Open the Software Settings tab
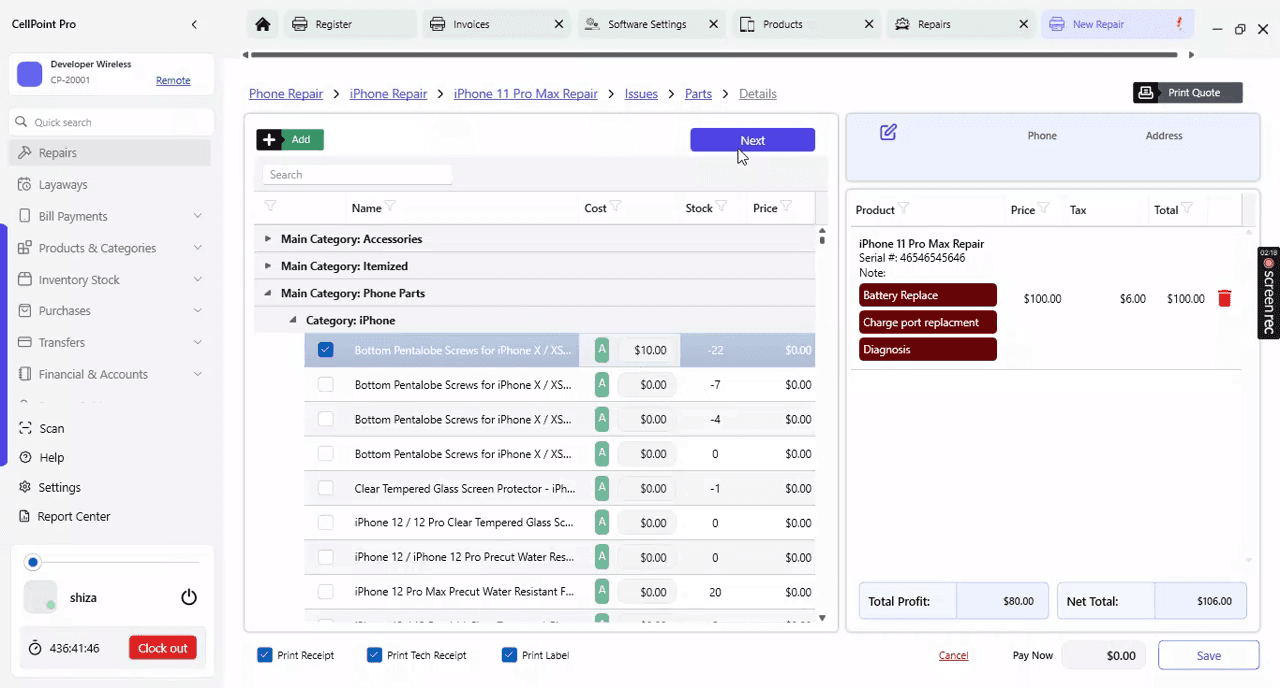This screenshot has width=1280, height=688. click(x=648, y=24)
